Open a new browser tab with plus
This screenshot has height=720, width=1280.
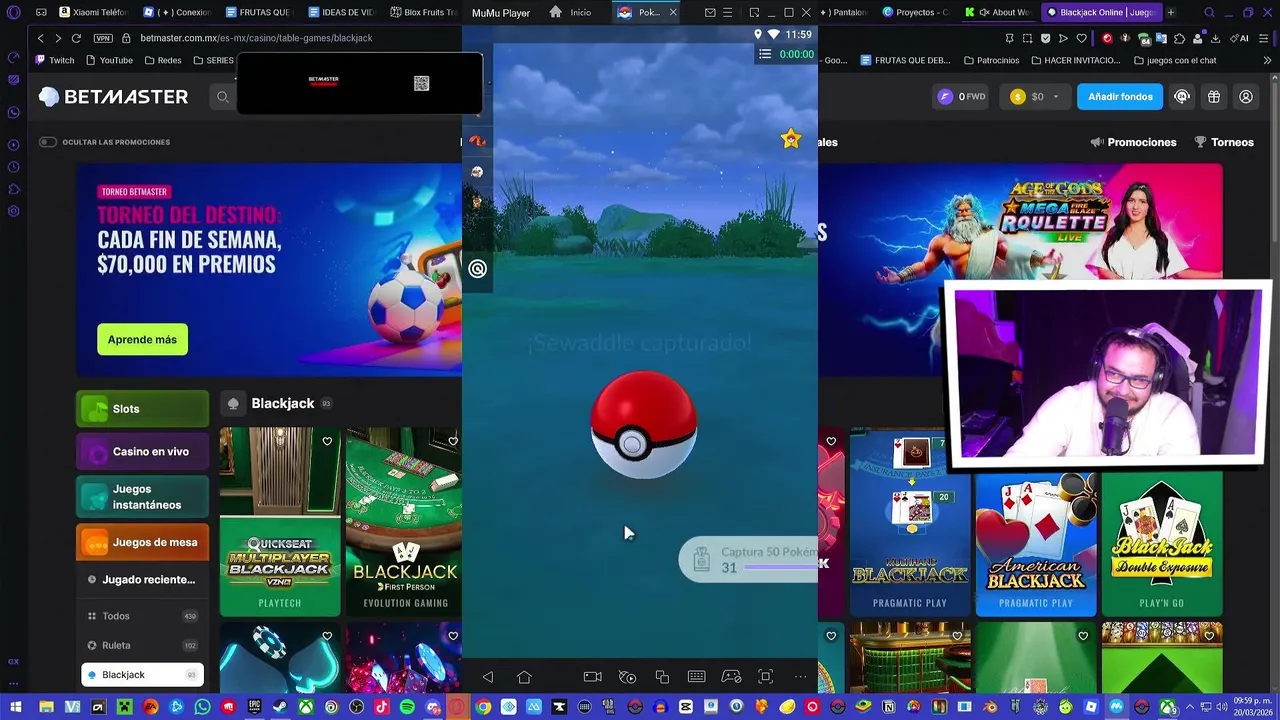click(1171, 13)
